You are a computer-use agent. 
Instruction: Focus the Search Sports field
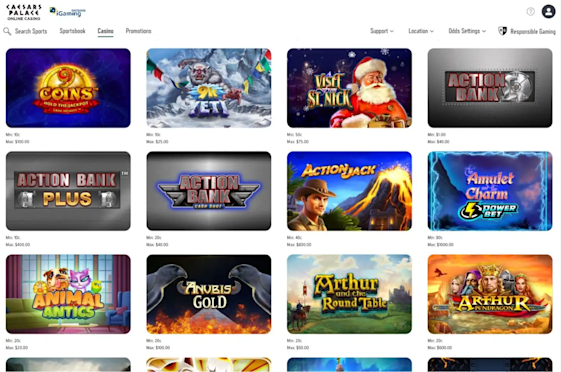[31, 31]
